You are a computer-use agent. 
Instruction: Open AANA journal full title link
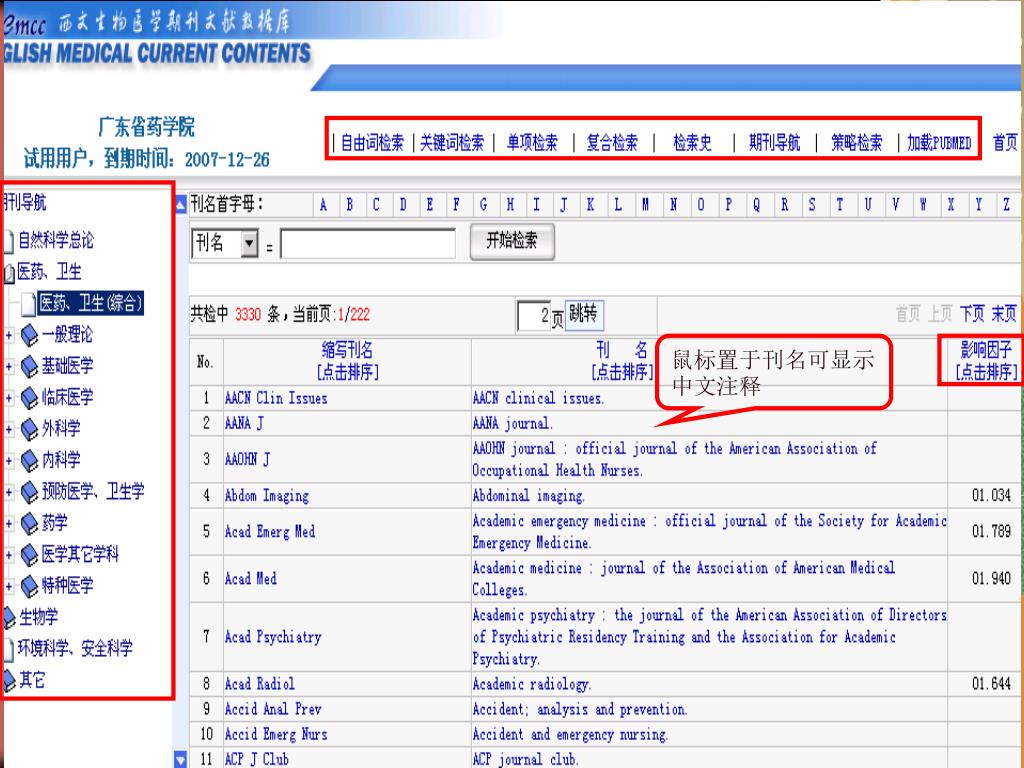pyautogui.click(x=513, y=424)
